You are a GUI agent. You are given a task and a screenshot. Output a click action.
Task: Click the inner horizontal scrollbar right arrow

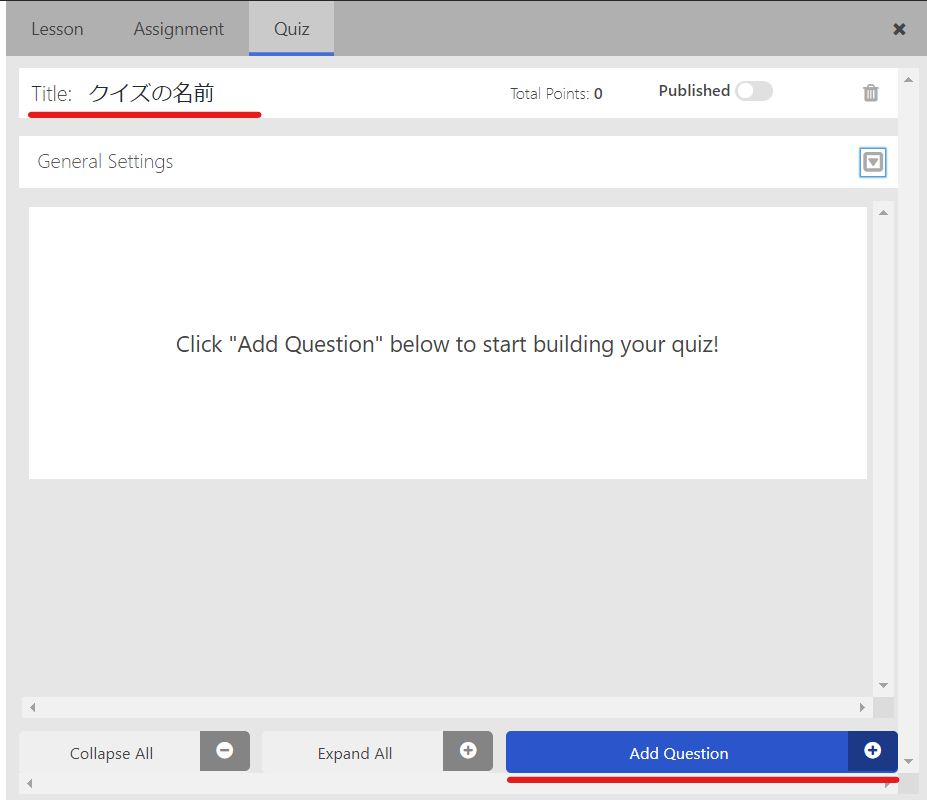(x=862, y=707)
